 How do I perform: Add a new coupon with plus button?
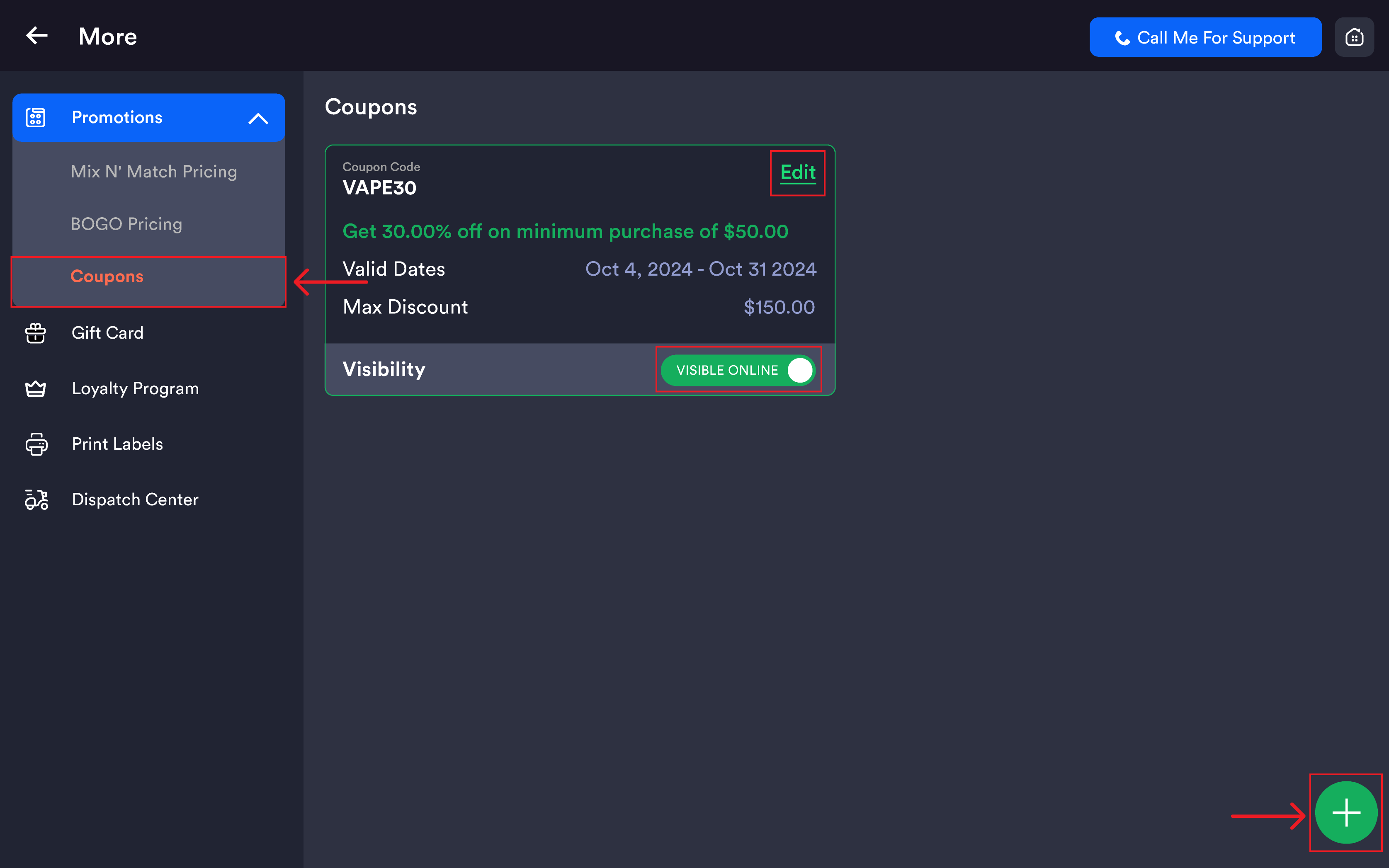pos(1346,812)
